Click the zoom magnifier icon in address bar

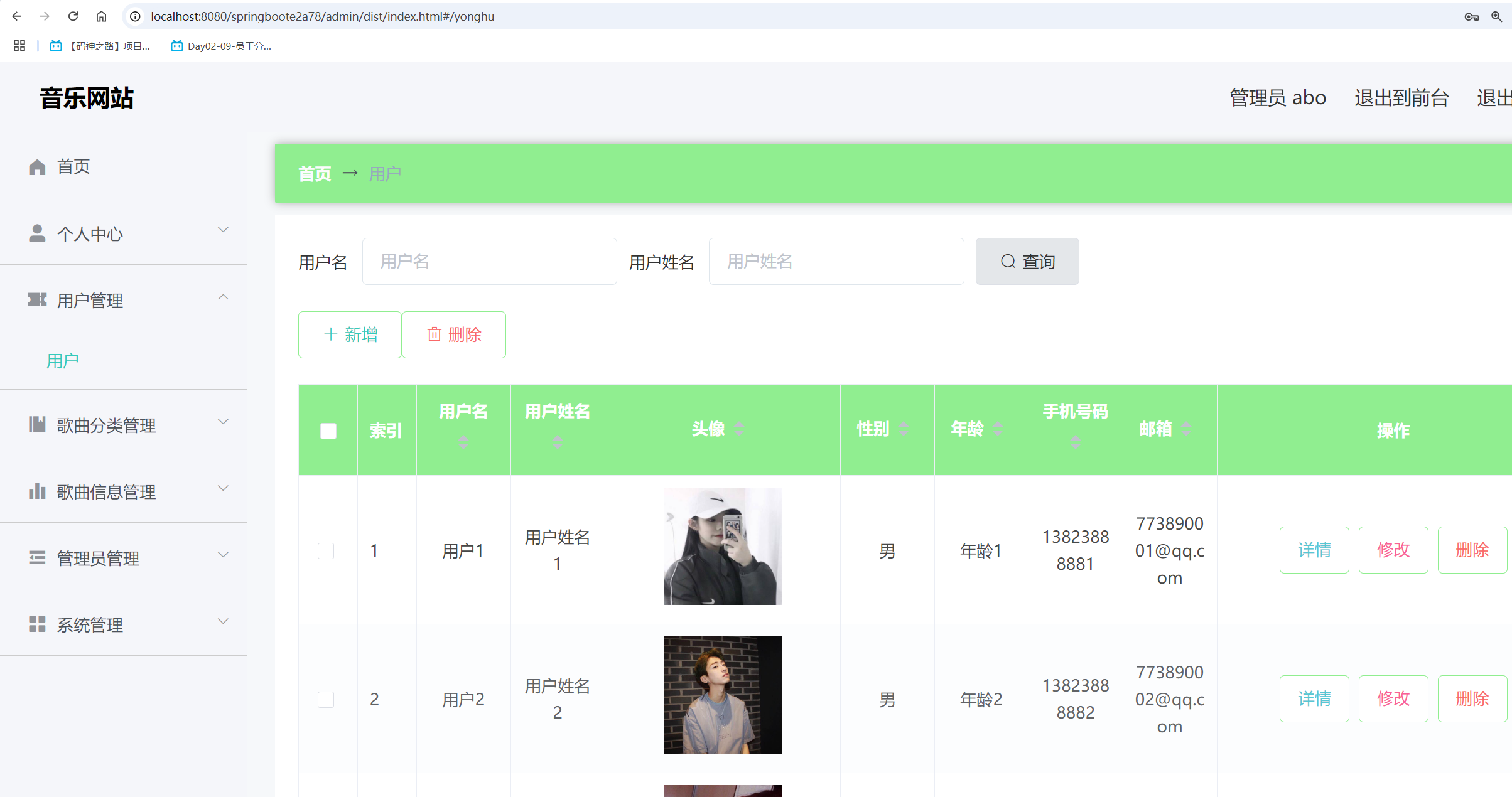[x=1497, y=16]
